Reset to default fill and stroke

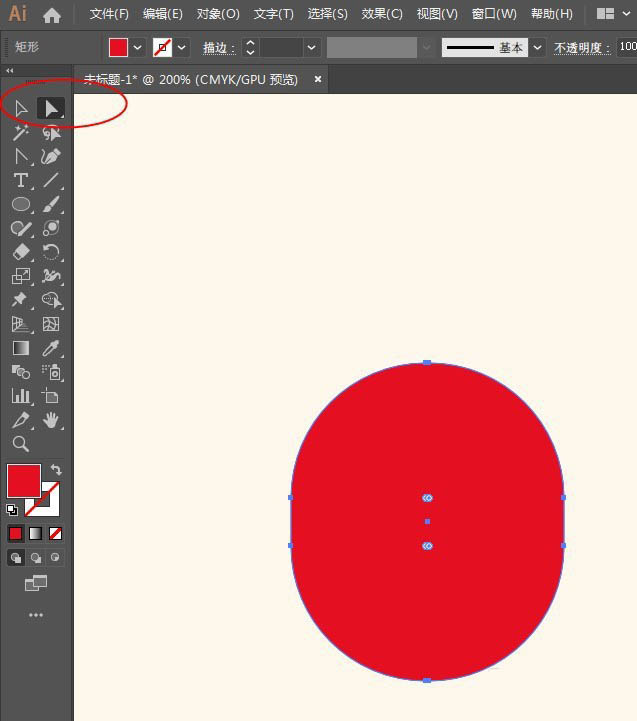[x=12, y=509]
